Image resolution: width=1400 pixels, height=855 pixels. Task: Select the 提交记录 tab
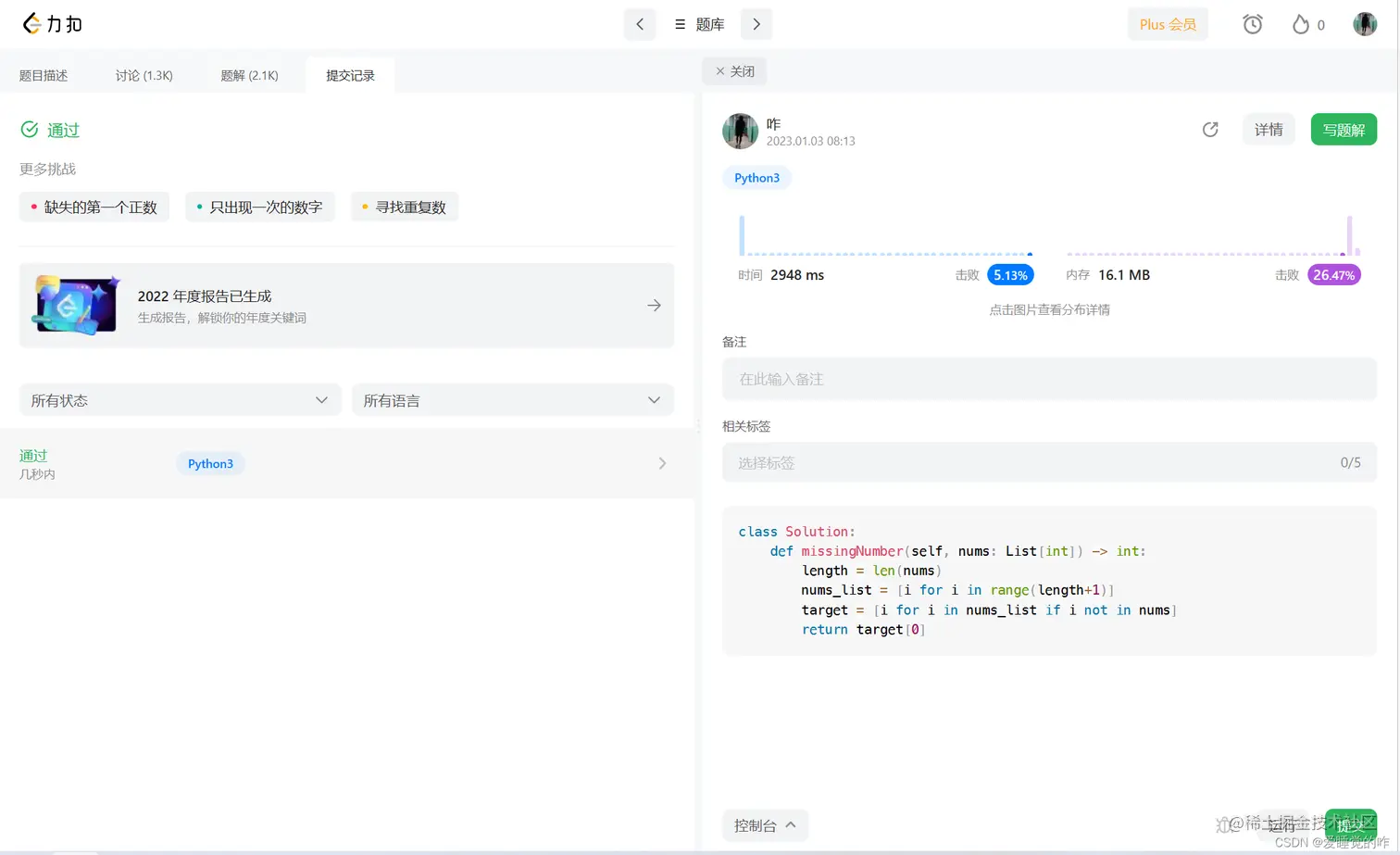[x=350, y=76]
